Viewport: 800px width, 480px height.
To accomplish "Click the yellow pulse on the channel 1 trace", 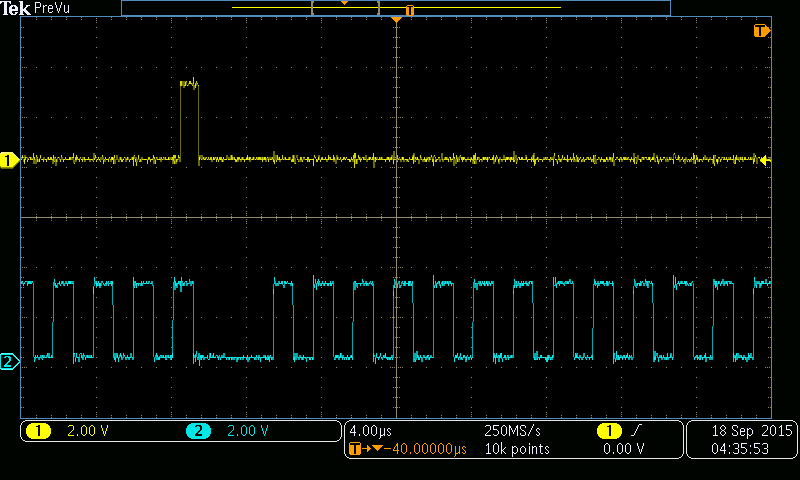I will (189, 120).
